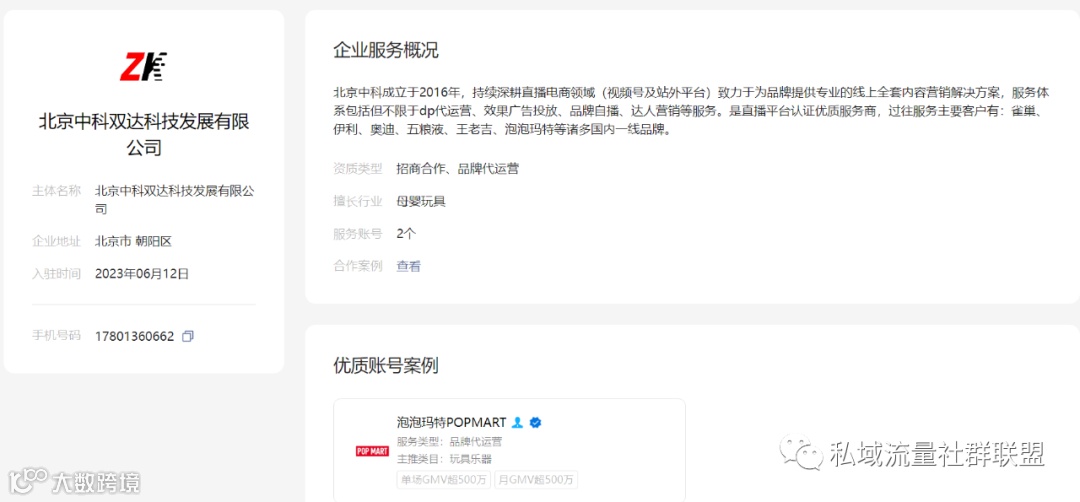Screen dimensions: 1080x502
Task: Click the 企业地址 label
Action: [x=56, y=241]
